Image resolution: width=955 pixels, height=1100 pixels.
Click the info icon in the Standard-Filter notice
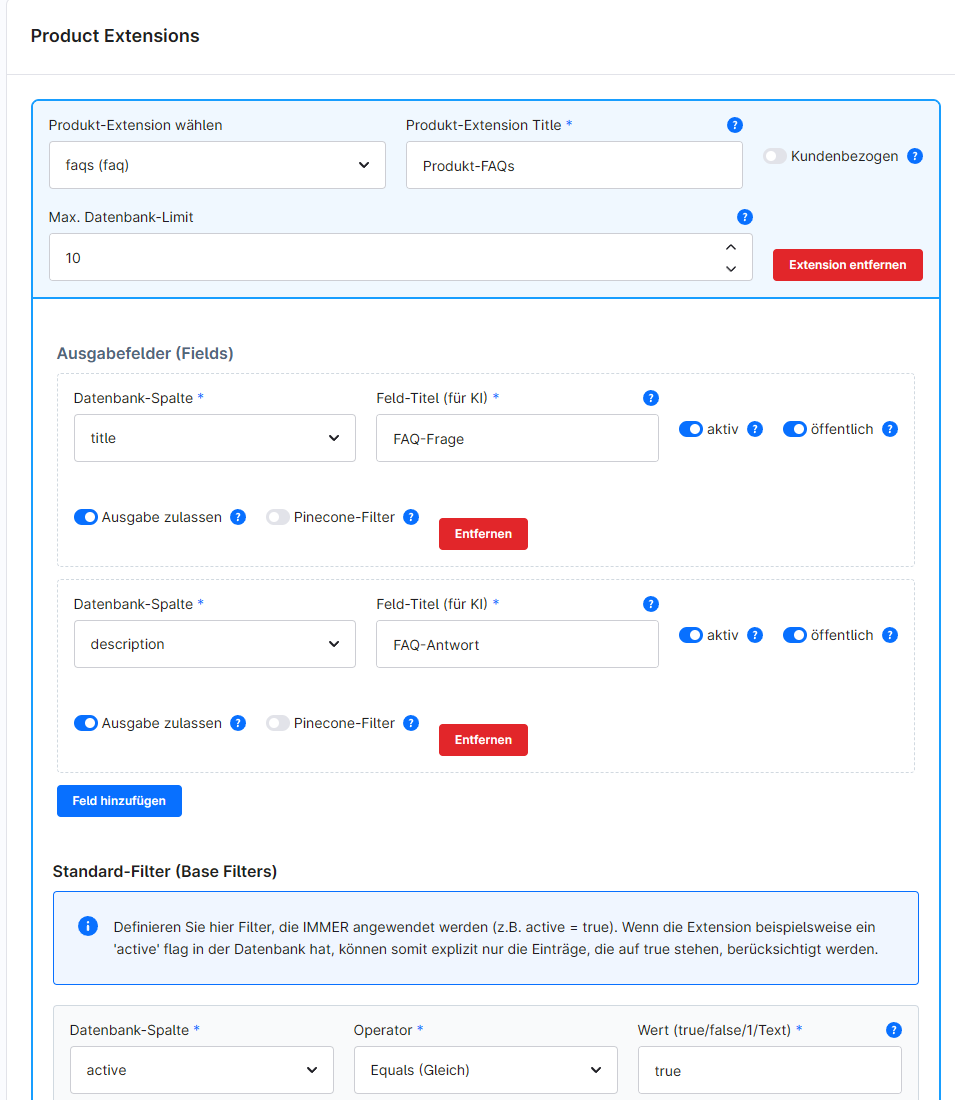pyautogui.click(x=87, y=927)
